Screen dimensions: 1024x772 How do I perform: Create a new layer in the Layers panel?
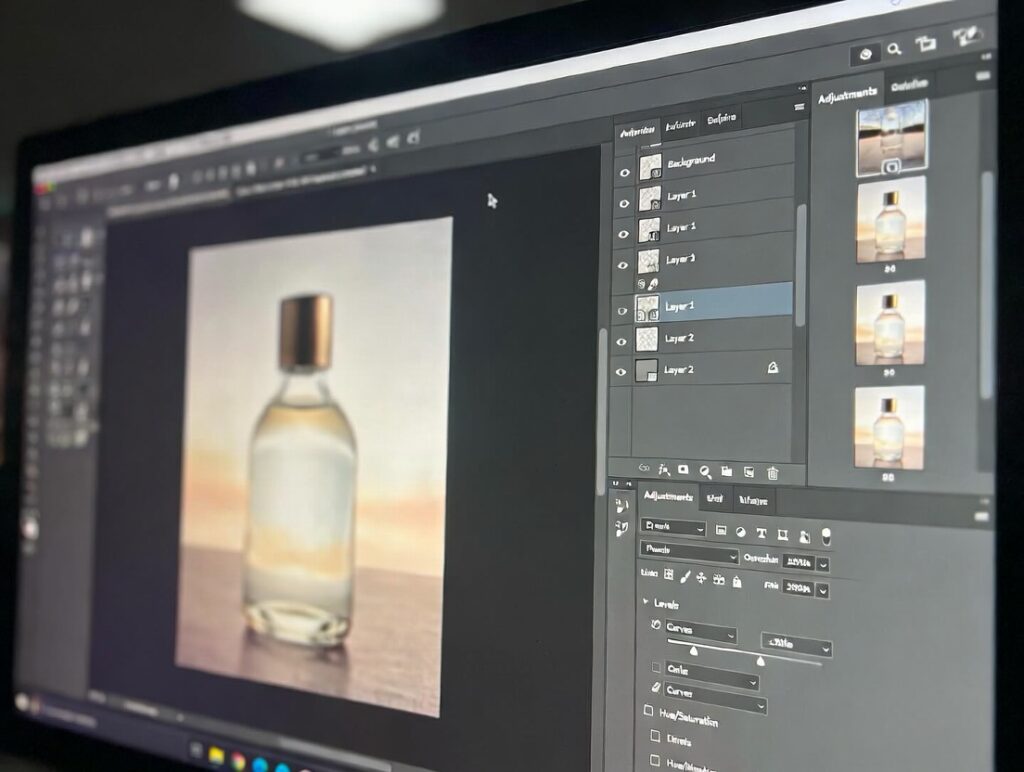point(749,474)
